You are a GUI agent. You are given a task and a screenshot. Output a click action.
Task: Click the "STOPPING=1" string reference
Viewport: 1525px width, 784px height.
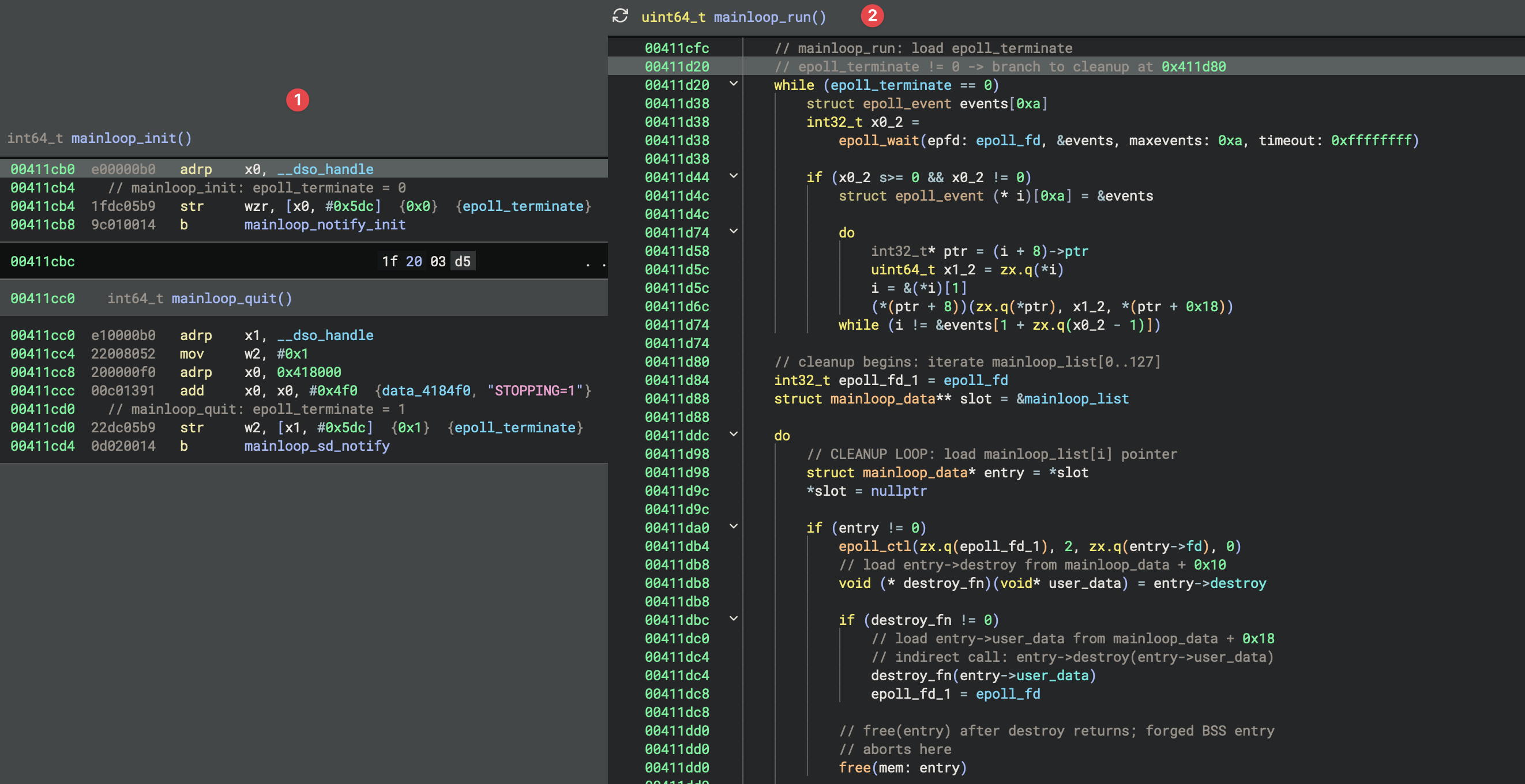point(535,390)
